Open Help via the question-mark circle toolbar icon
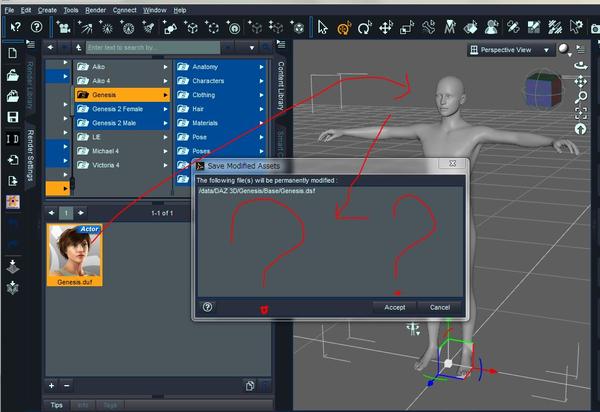600x412 pixels. click(37, 27)
